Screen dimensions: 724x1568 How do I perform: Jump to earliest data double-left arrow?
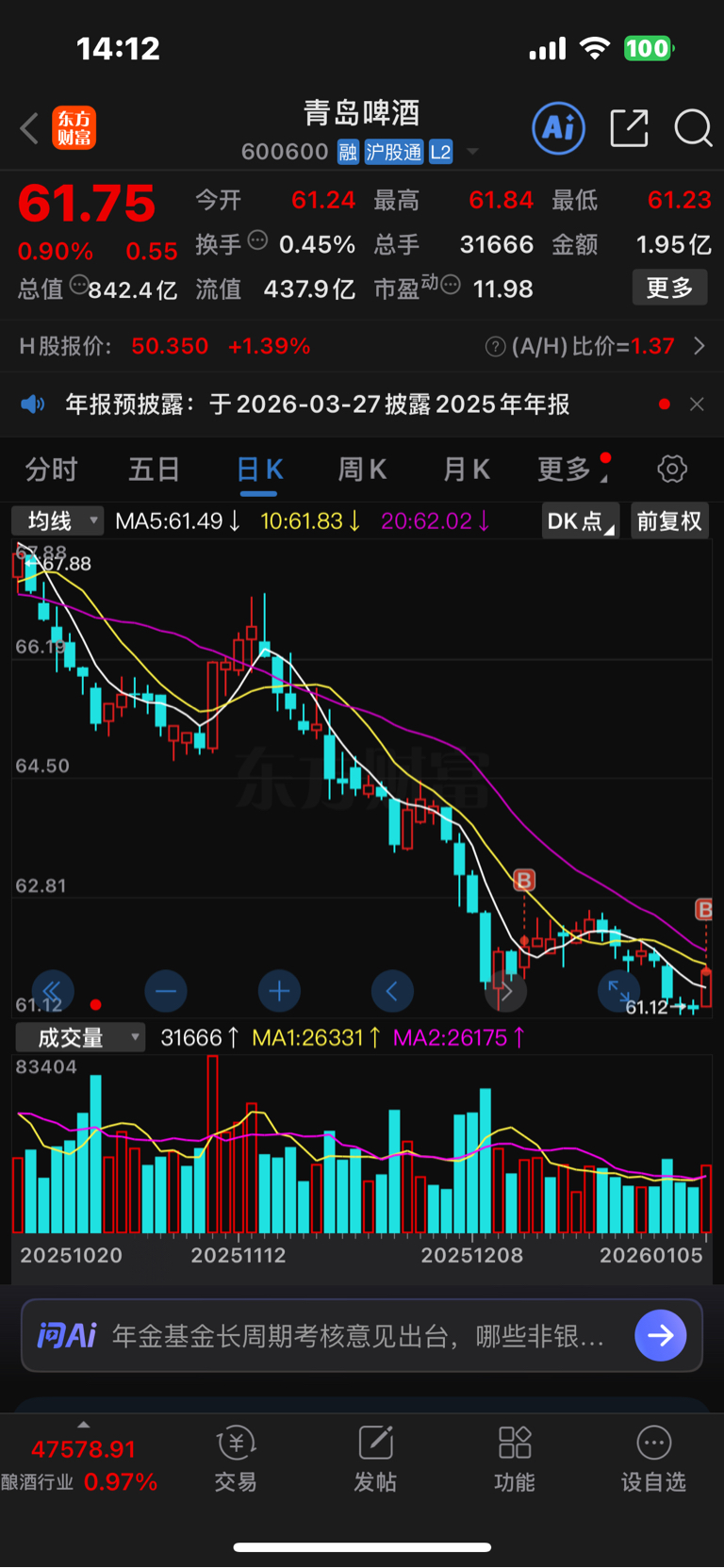click(x=53, y=991)
